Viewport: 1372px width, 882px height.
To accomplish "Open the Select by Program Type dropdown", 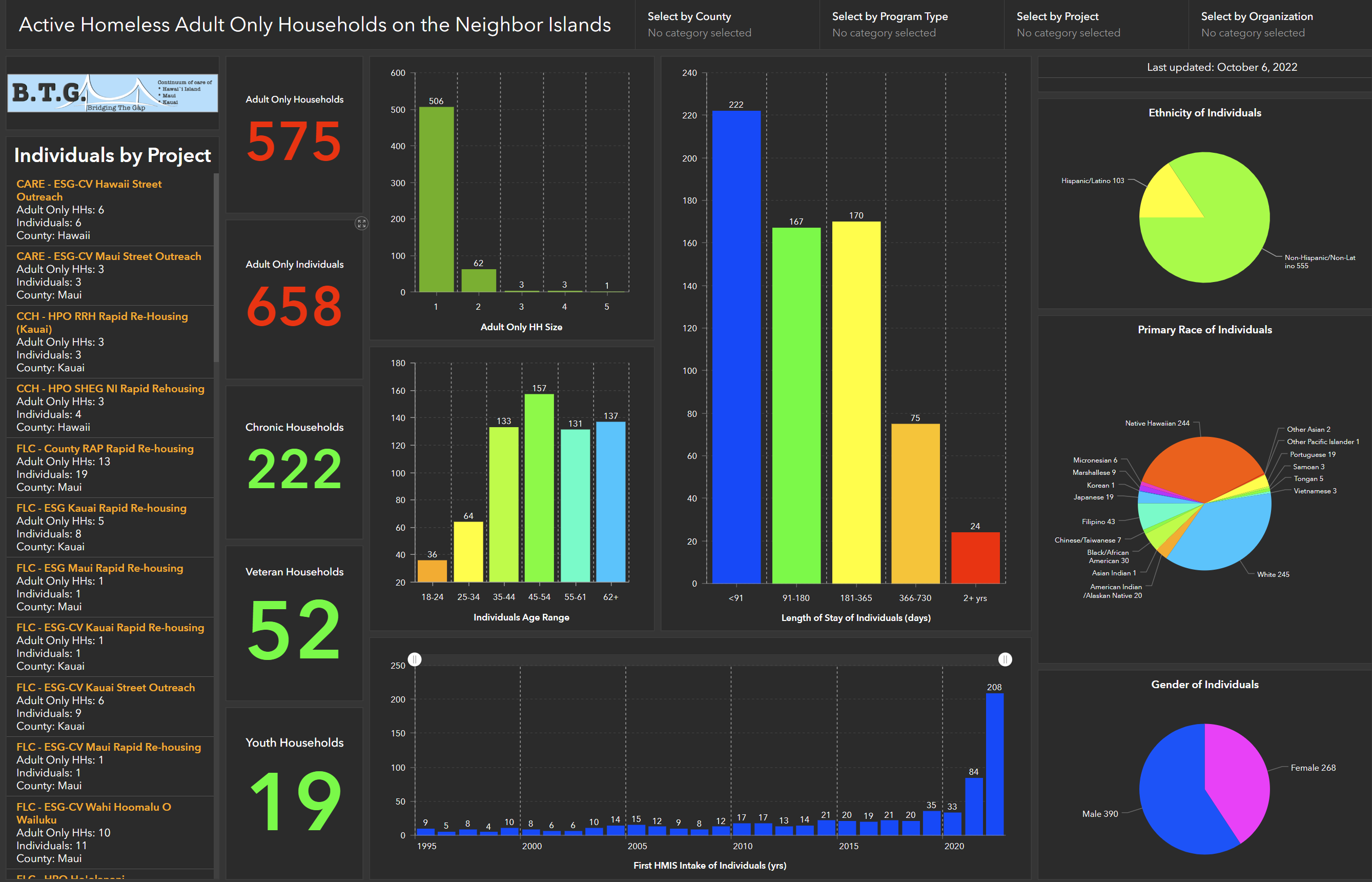I will tap(911, 25).
